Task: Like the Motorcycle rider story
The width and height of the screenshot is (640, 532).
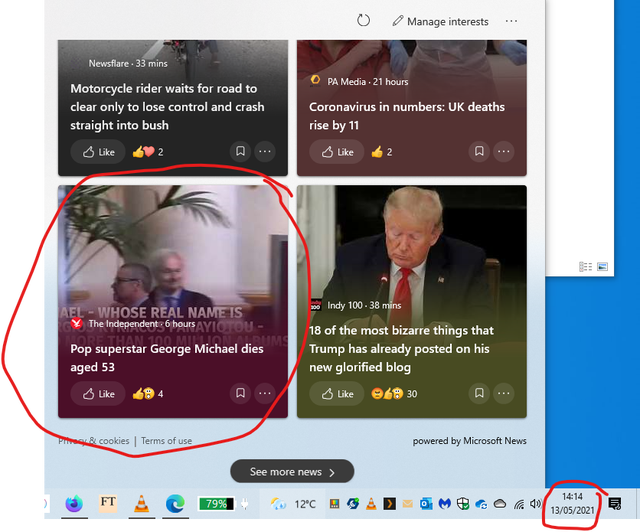Action: coord(98,152)
